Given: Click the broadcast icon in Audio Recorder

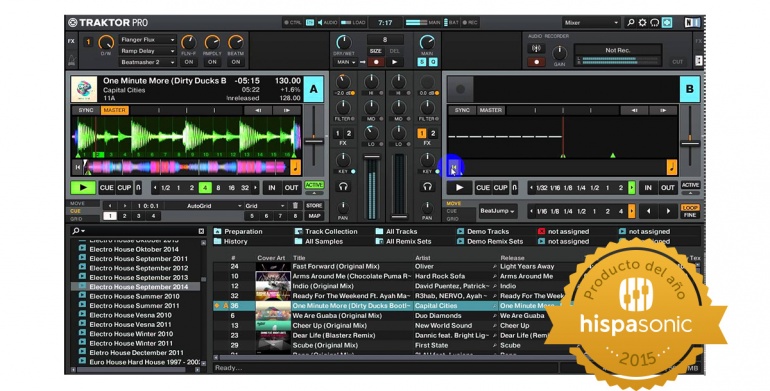Looking at the screenshot, I should 536,49.
